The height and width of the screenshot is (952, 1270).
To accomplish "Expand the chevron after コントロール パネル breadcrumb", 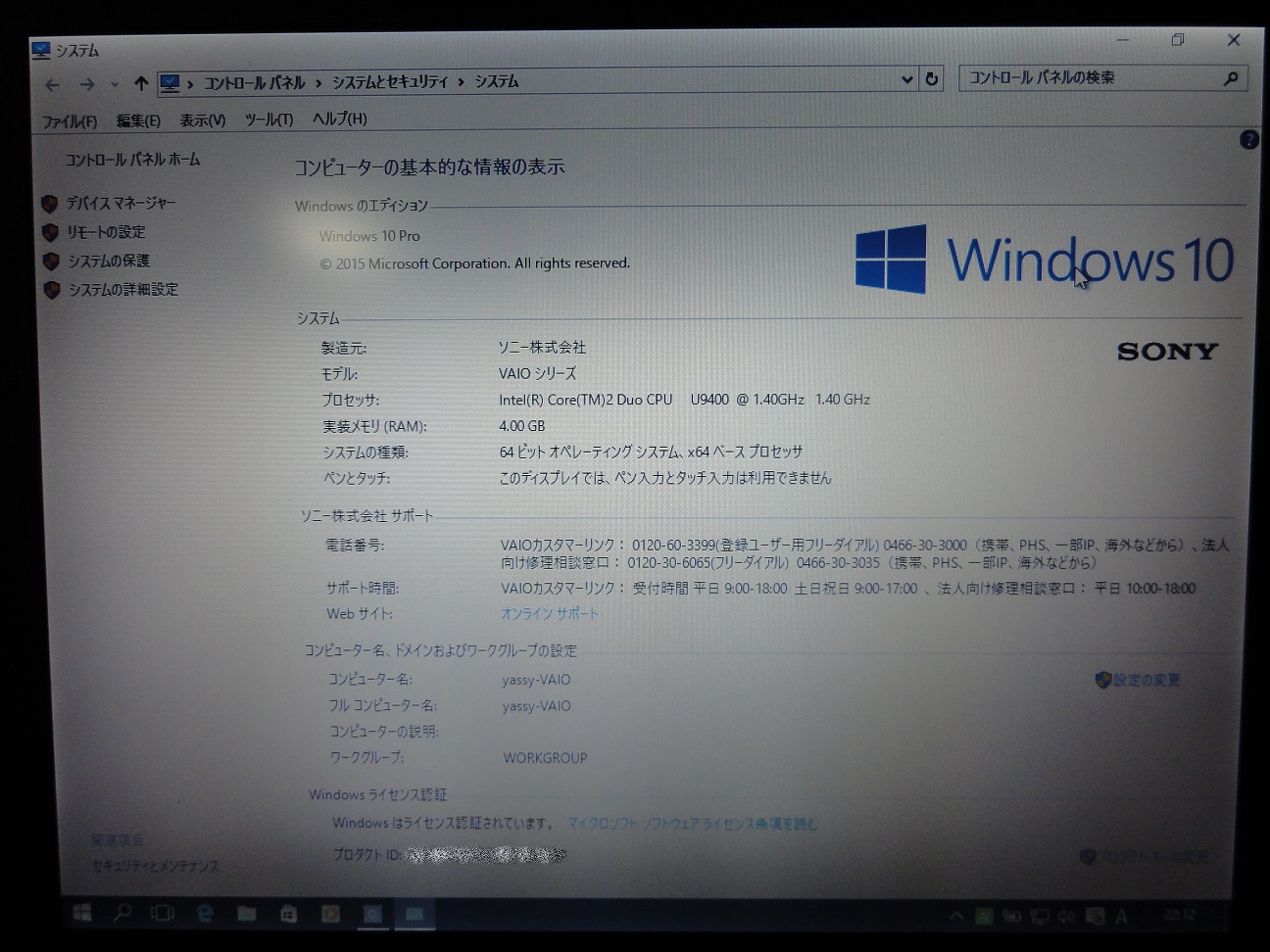I will (318, 83).
